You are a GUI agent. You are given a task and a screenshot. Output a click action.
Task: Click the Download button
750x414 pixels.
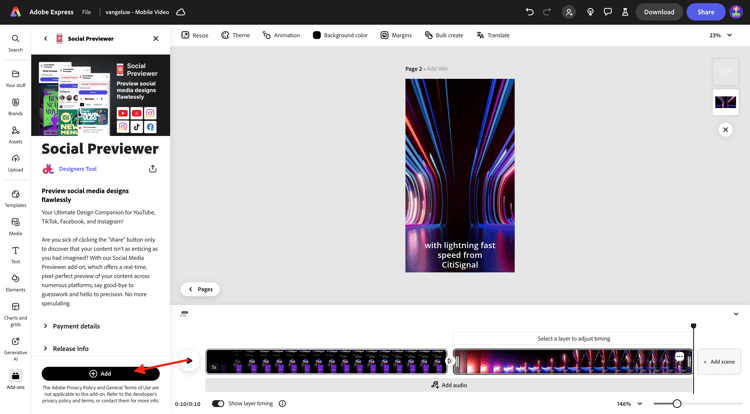click(x=659, y=12)
